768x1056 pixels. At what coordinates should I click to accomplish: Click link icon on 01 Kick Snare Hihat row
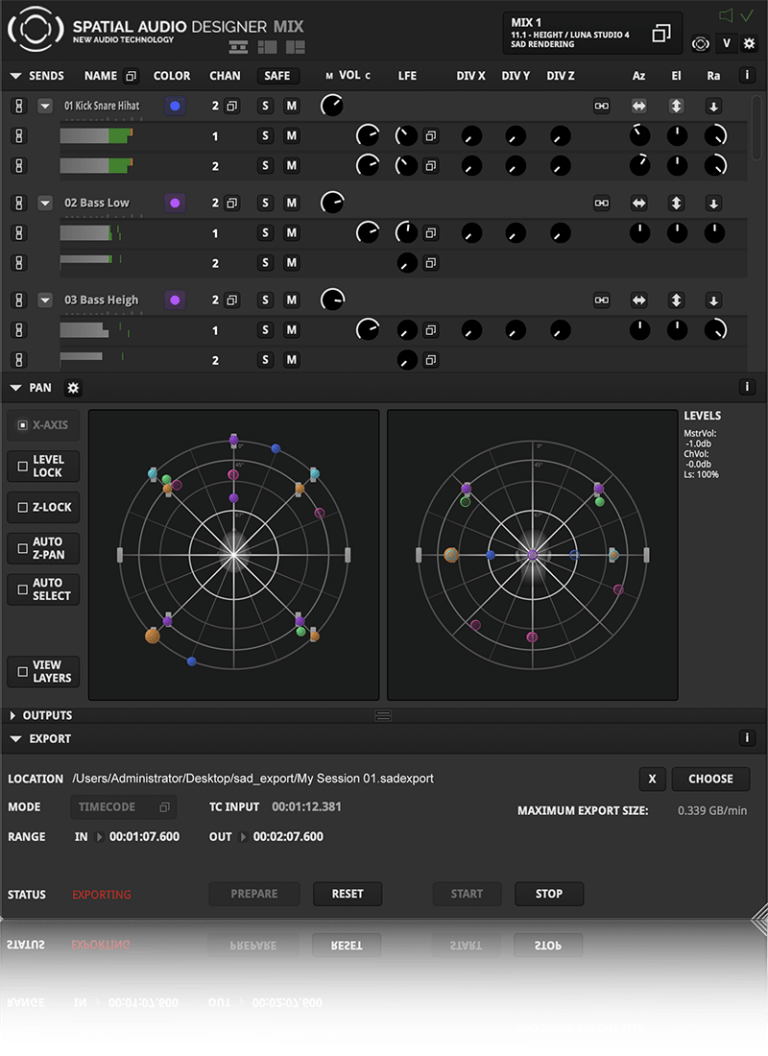602,106
